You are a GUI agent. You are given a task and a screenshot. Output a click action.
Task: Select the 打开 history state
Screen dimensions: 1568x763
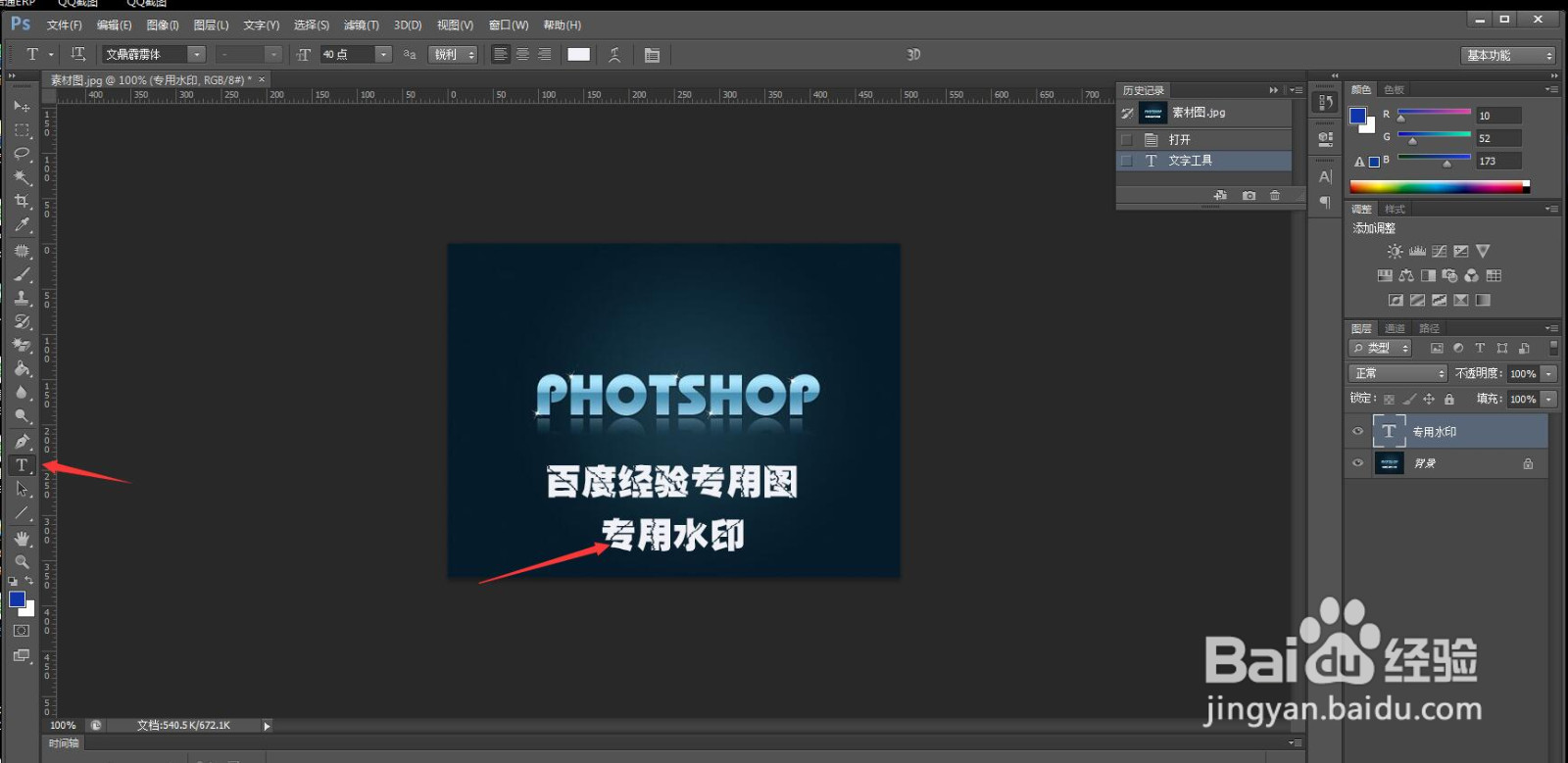(x=1204, y=140)
